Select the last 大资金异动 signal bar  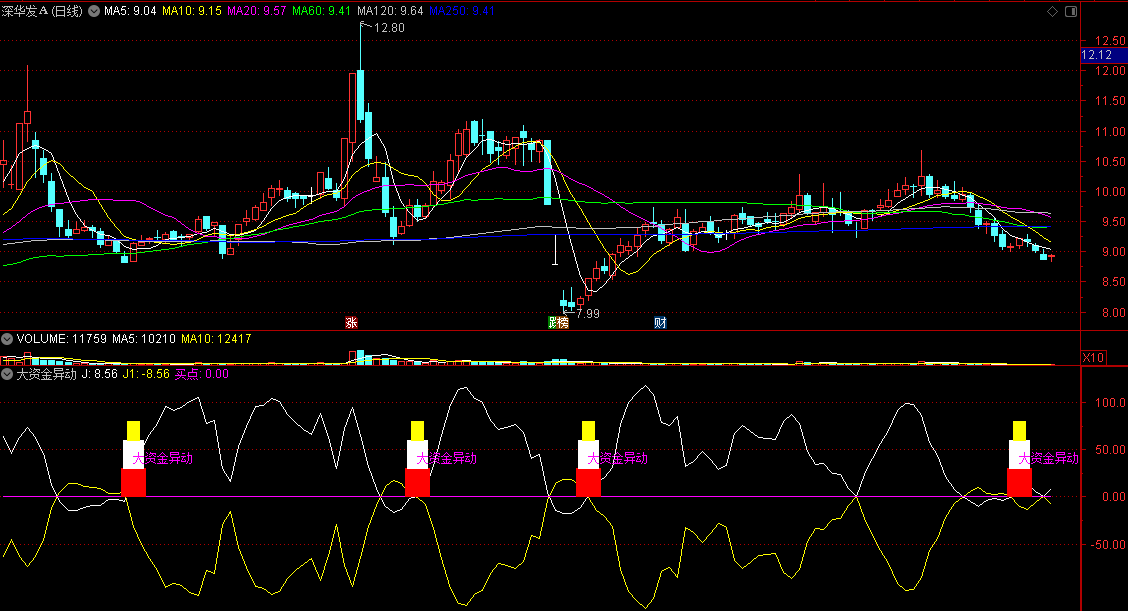(x=1019, y=459)
